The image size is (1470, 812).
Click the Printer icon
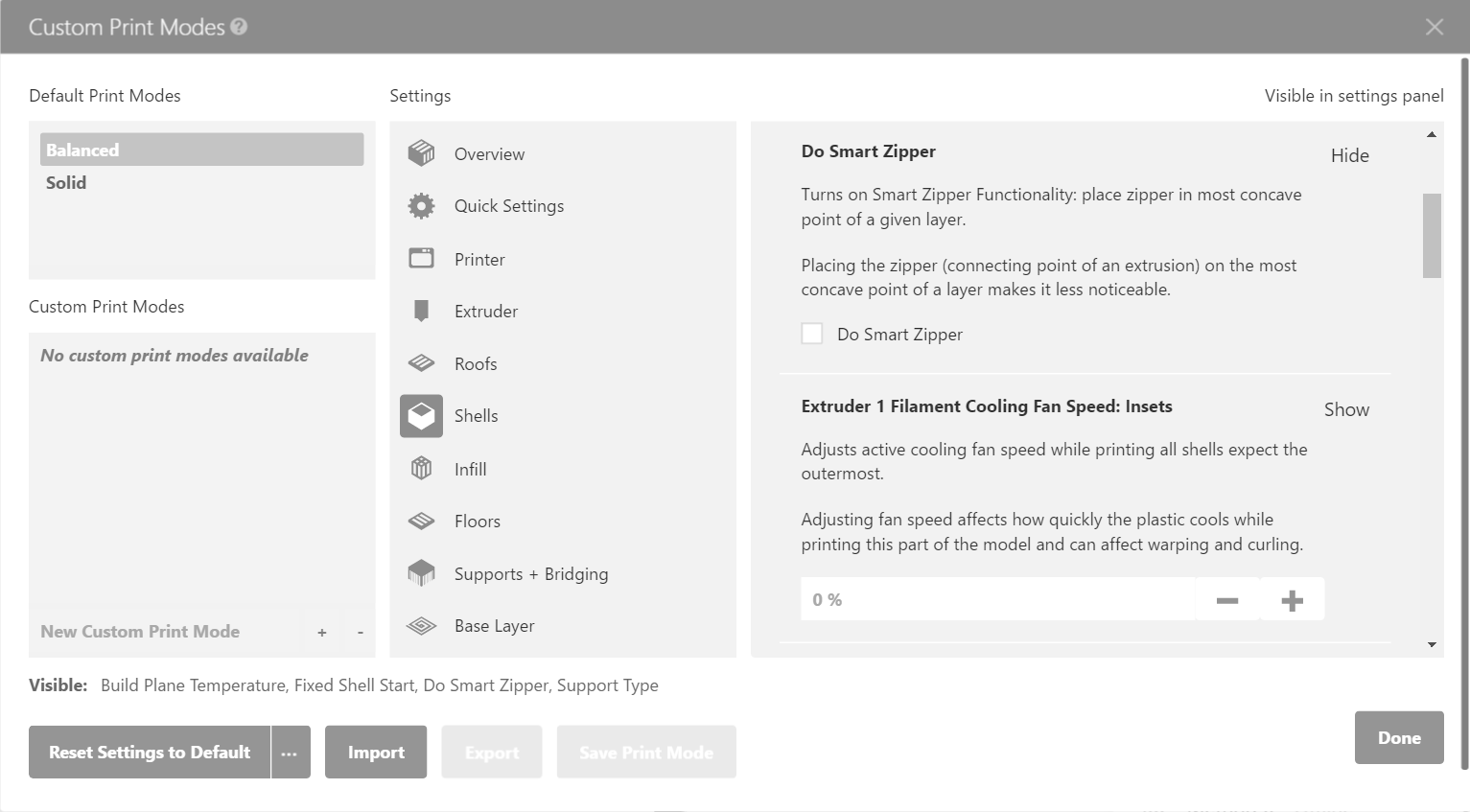[x=421, y=258]
